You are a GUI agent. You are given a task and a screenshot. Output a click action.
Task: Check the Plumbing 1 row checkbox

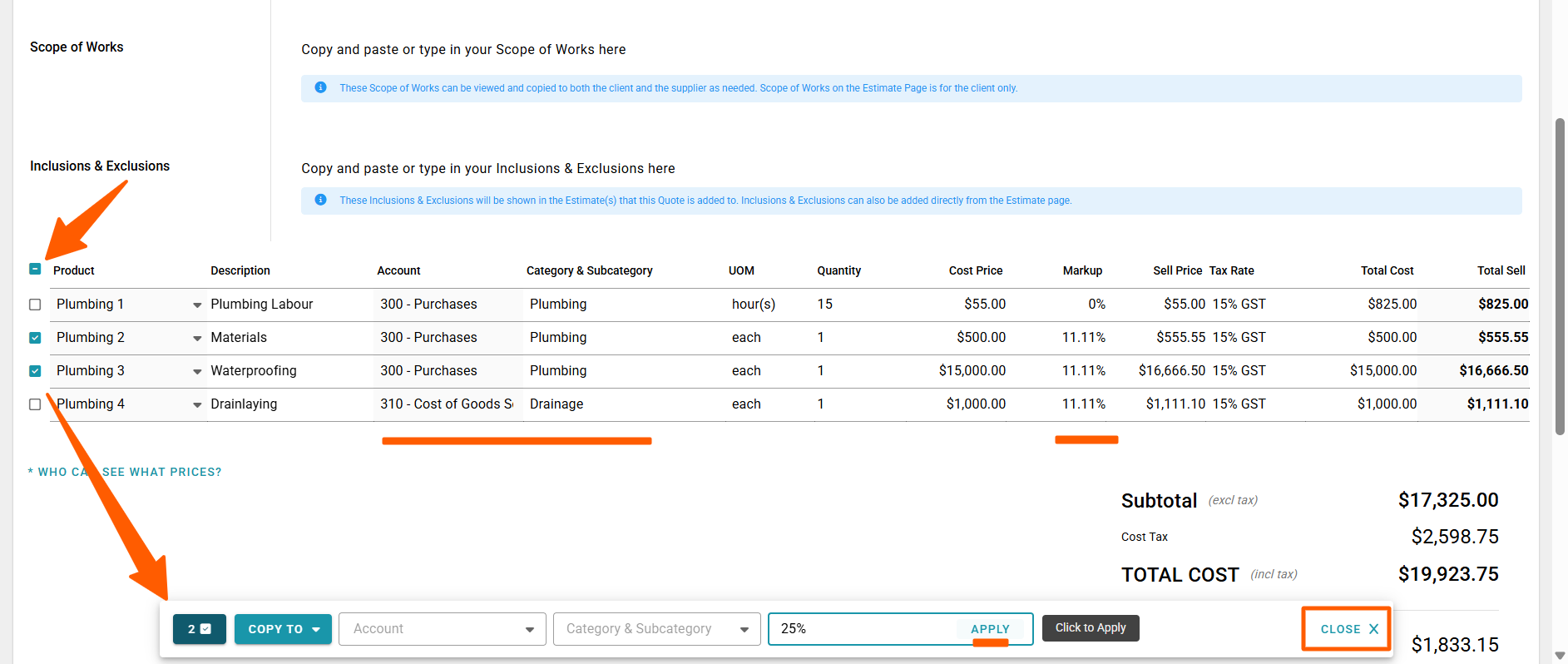click(35, 305)
